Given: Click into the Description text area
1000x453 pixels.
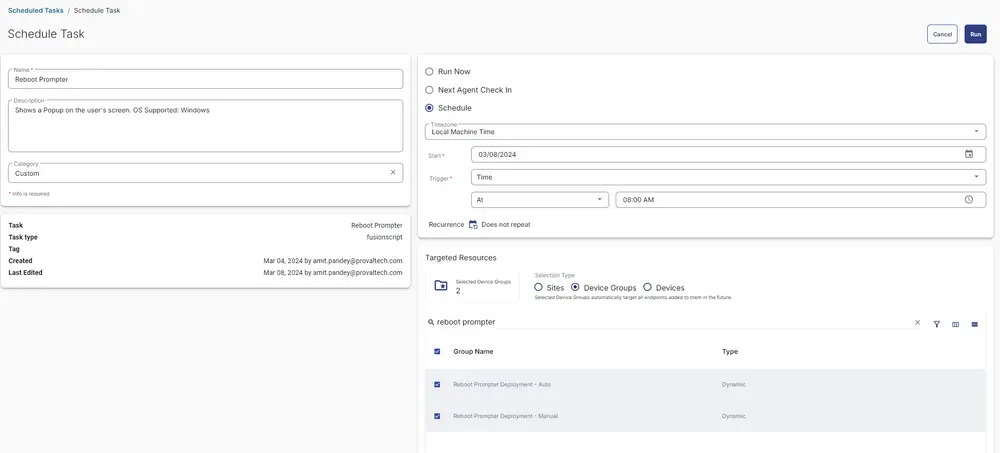Looking at the screenshot, I should tap(205, 126).
